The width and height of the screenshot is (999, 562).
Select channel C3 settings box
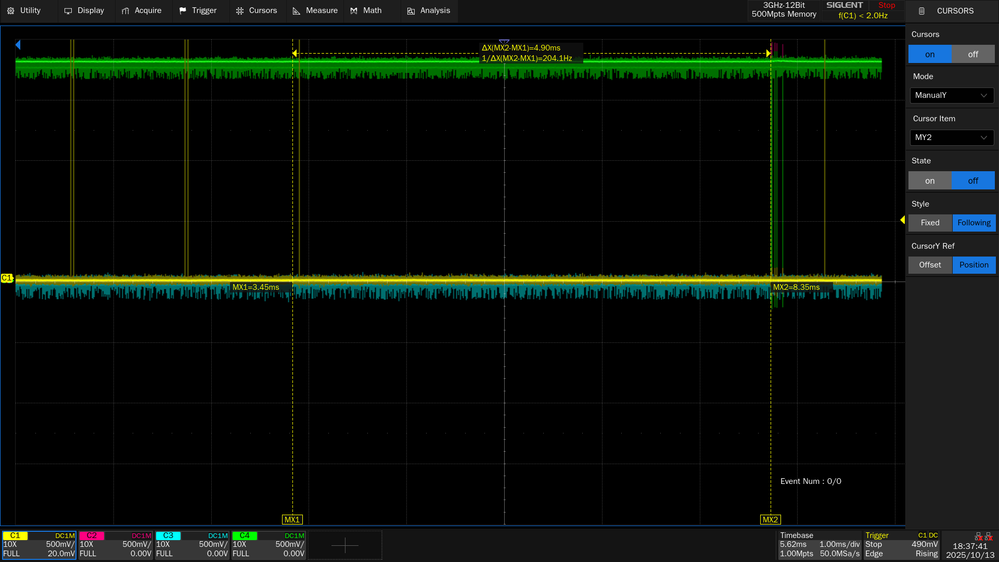tap(192, 545)
